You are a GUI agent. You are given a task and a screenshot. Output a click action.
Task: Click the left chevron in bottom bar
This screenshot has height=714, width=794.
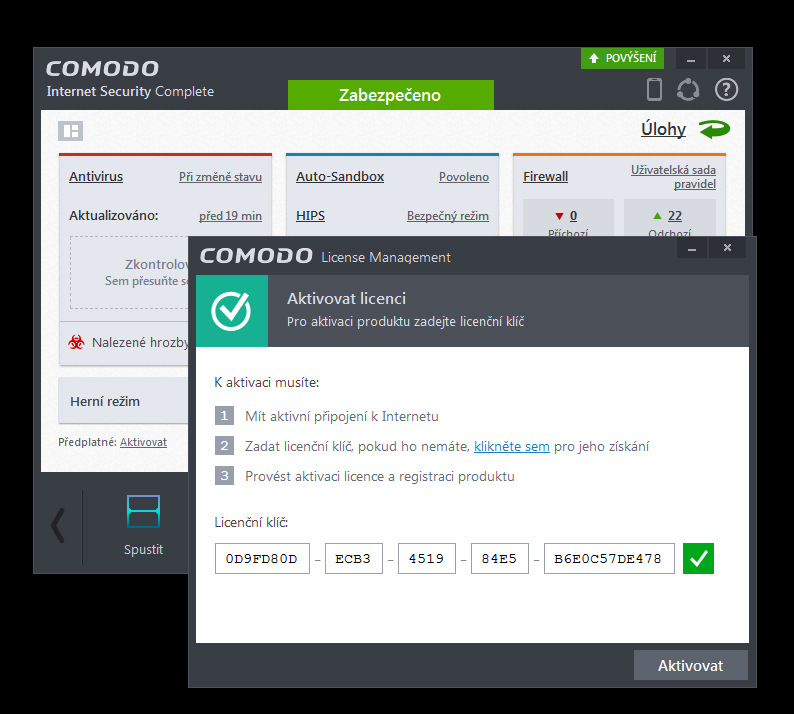[58, 525]
